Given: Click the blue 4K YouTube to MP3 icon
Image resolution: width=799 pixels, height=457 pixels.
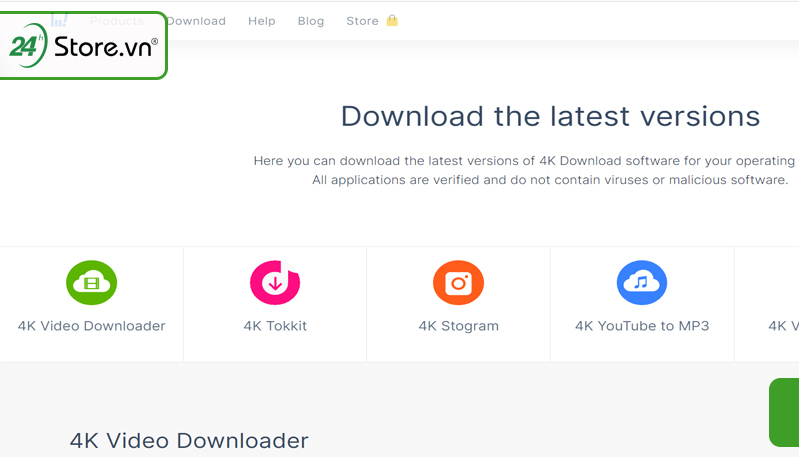Looking at the screenshot, I should 642,283.
